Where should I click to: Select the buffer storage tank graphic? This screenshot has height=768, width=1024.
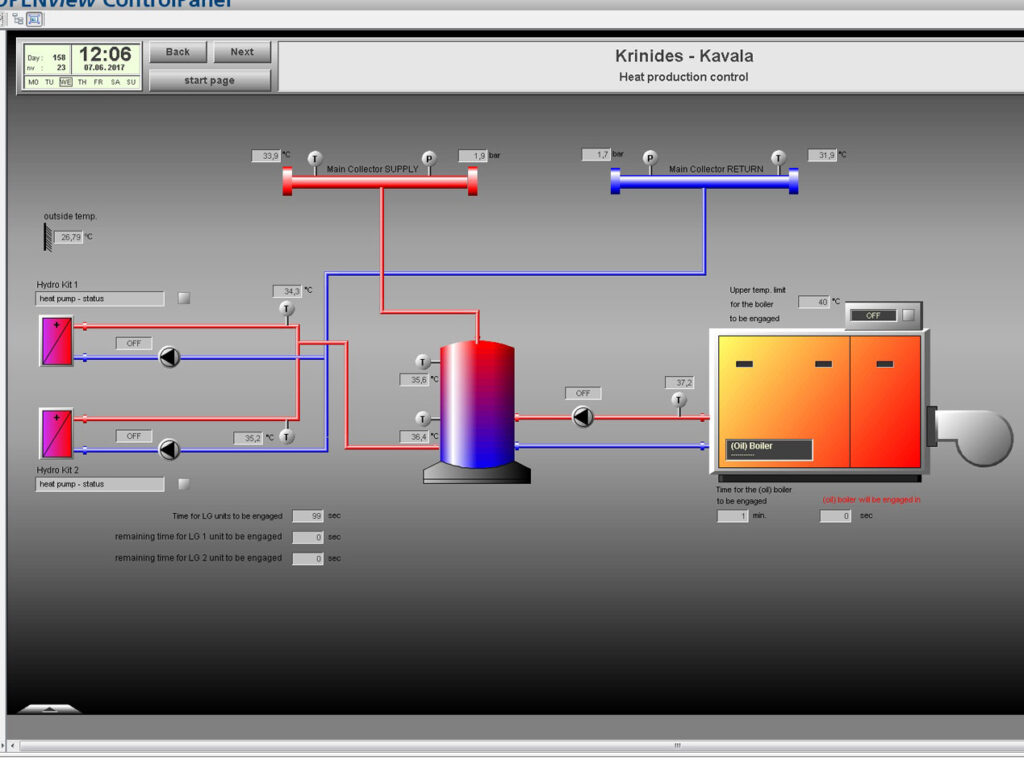click(x=477, y=411)
